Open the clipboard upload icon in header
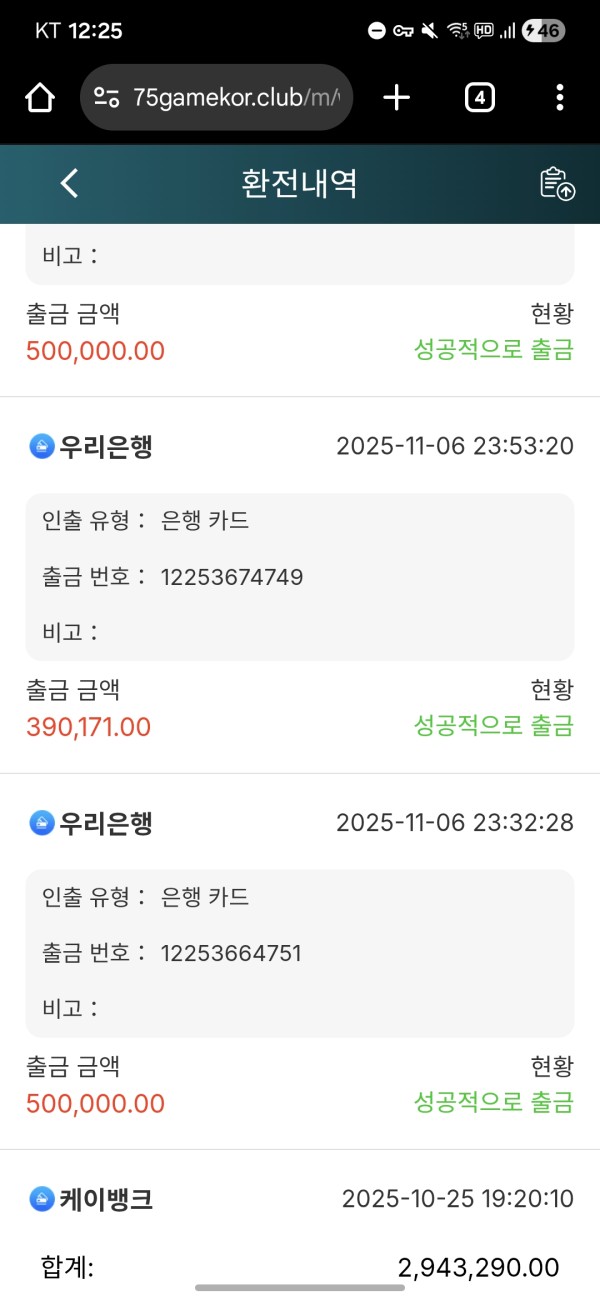This screenshot has height=1300, width=600. pyautogui.click(x=557, y=183)
